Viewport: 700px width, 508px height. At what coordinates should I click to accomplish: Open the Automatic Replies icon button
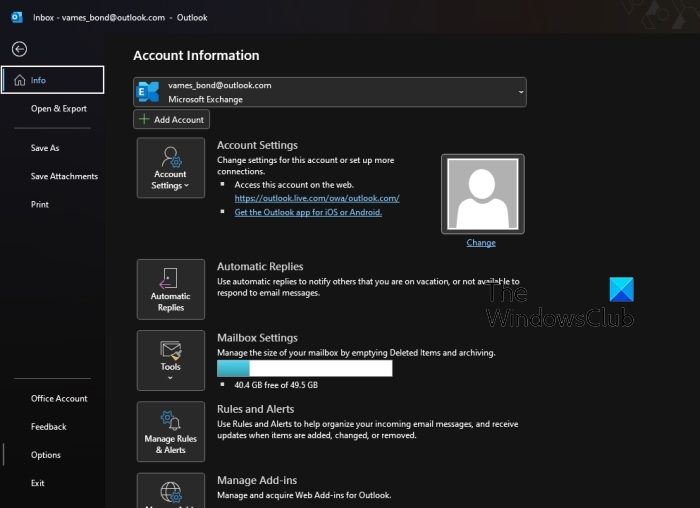[x=170, y=289]
